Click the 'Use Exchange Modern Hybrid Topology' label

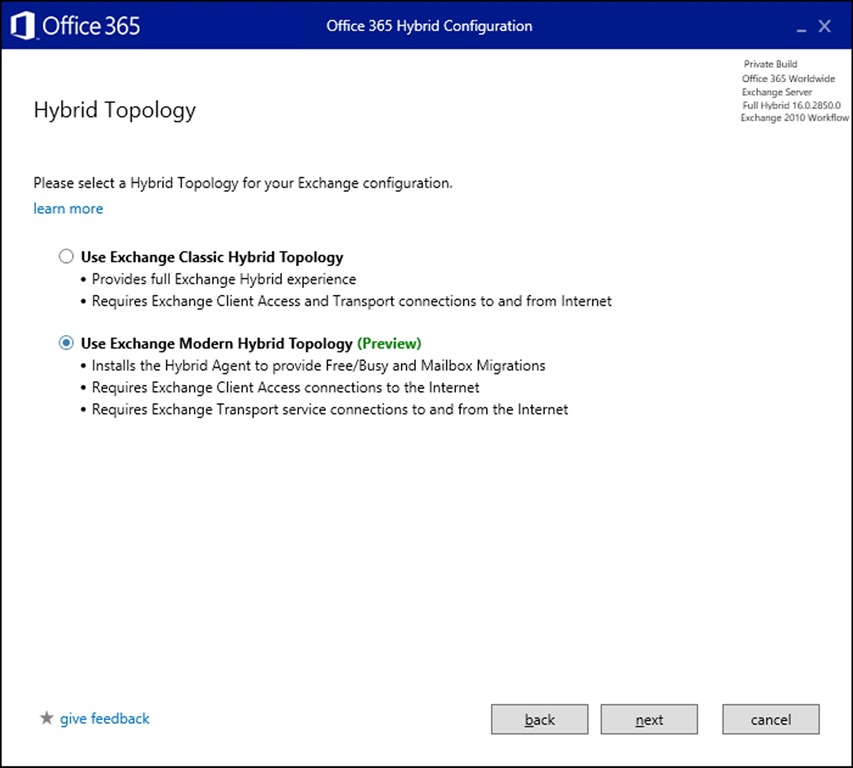coord(217,344)
